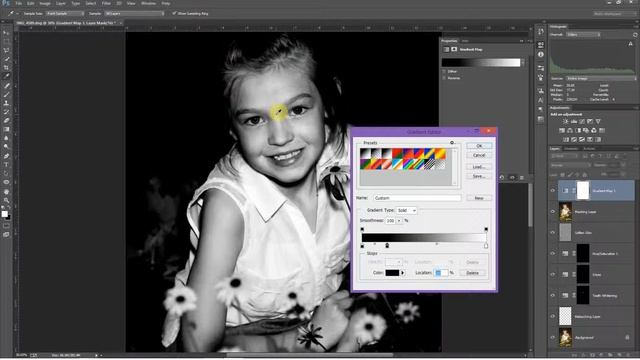640x360 pixels.
Task: Select the Horizontal Type tool
Action: point(6,164)
